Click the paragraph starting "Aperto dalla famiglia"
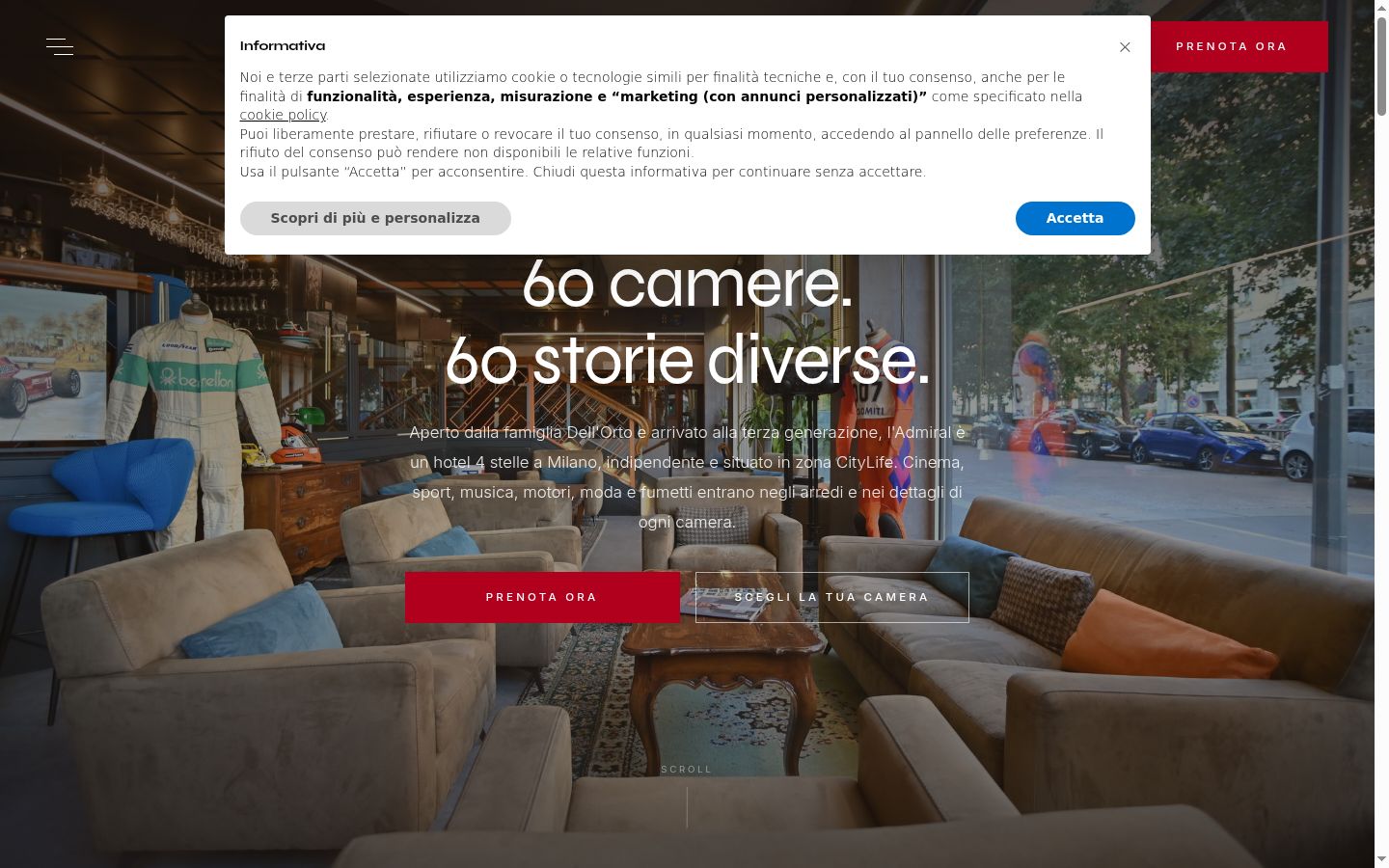Viewport: 1389px width, 868px height. coord(687,477)
